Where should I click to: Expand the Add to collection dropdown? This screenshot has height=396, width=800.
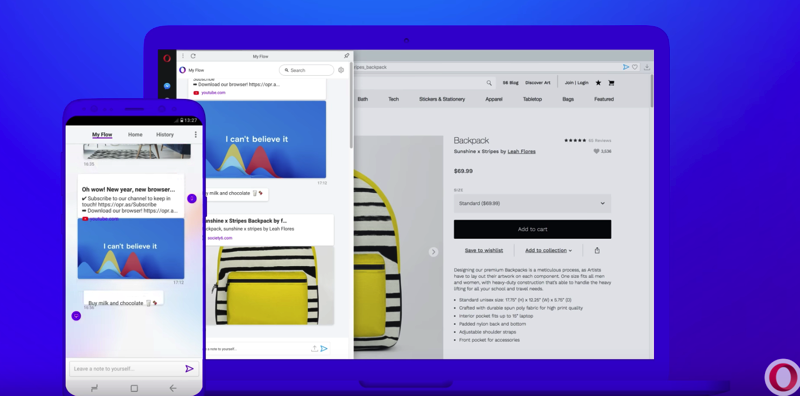(x=548, y=251)
